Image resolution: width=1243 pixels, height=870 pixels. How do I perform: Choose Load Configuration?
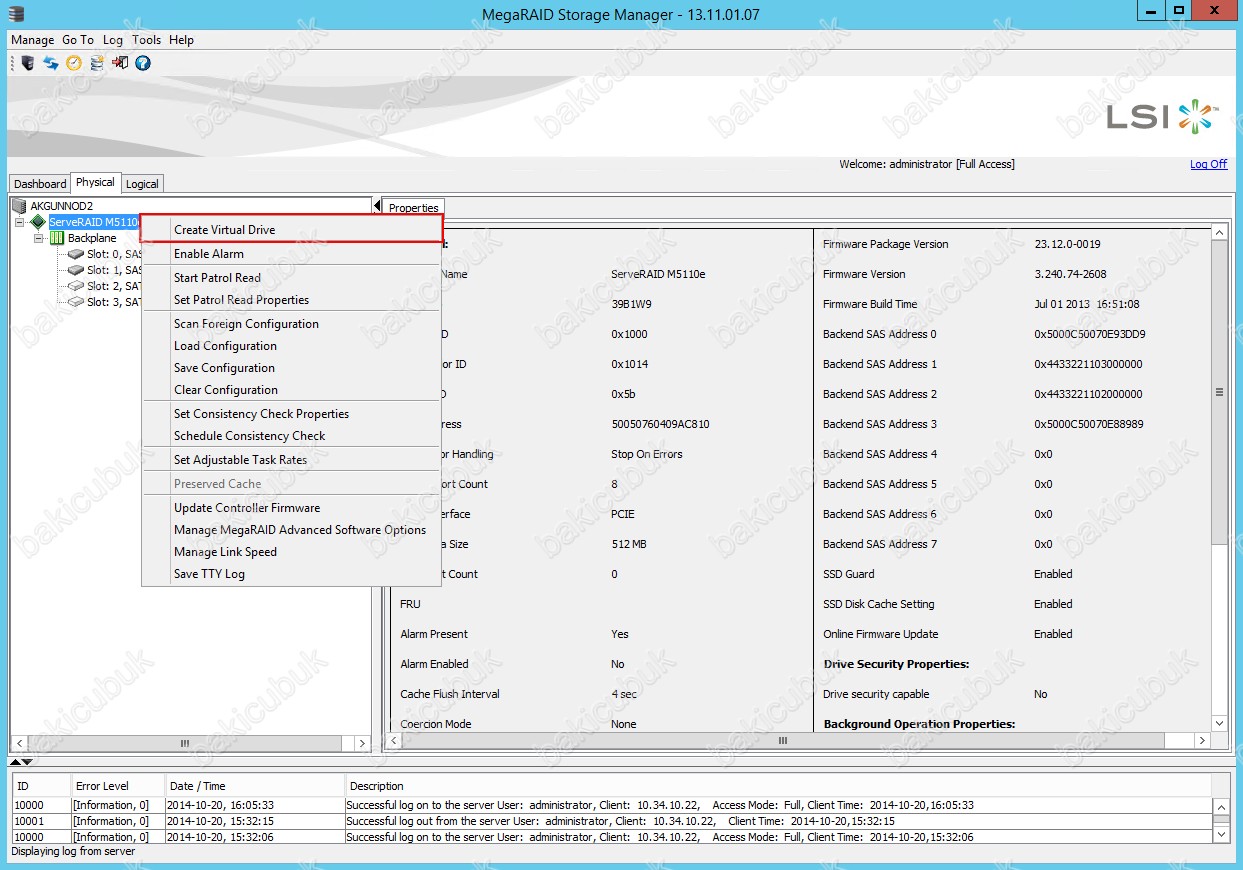[x=292, y=346]
